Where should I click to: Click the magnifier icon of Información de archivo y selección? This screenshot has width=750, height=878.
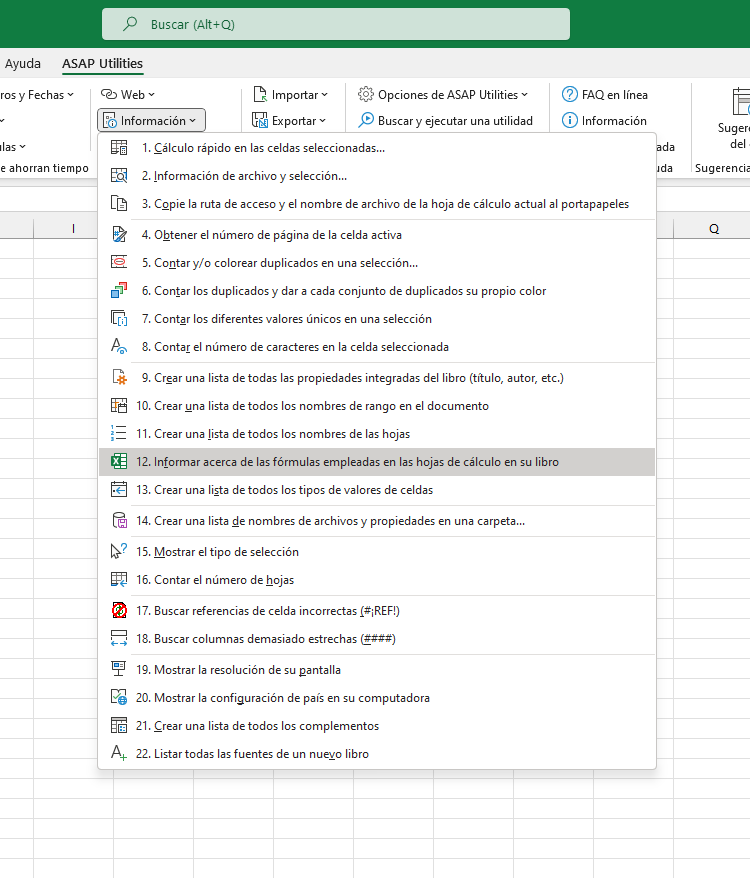pyautogui.click(x=119, y=176)
